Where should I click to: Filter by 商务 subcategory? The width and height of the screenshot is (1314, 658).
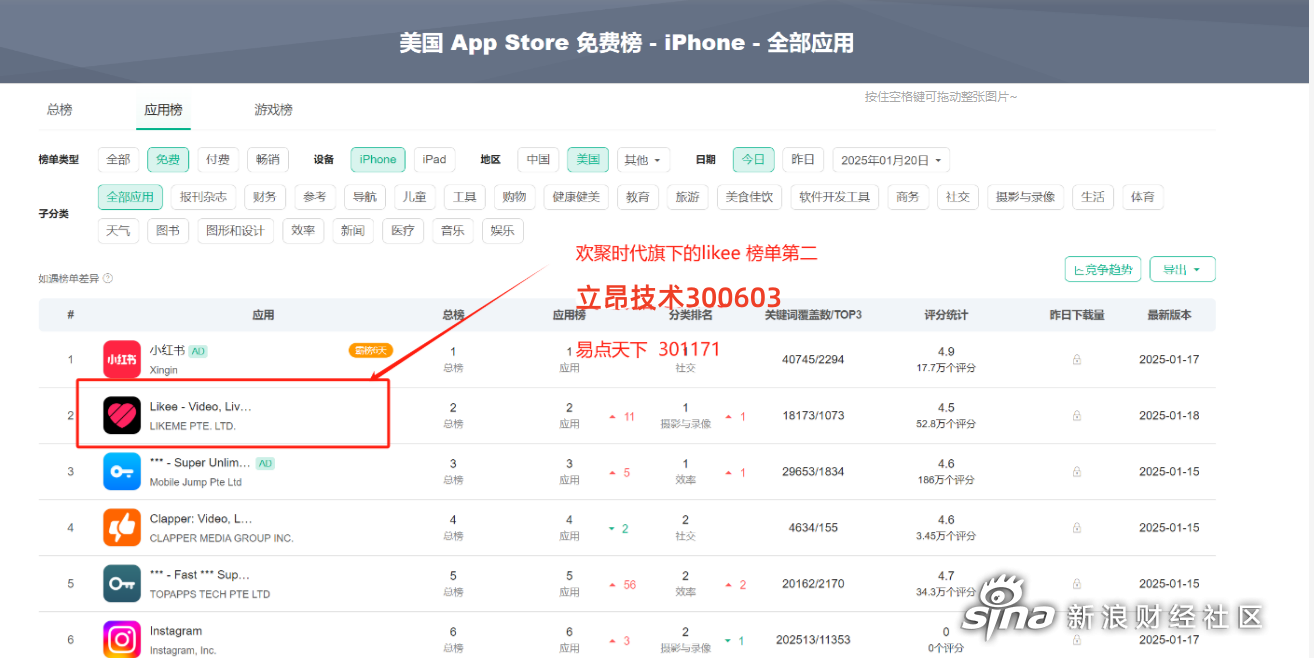908,197
